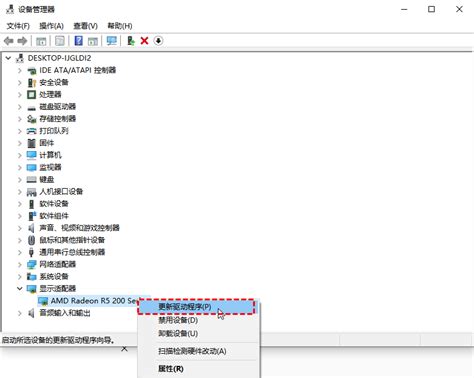Click the processor icon beside 处理器
474x378 pixels.
(x=31, y=95)
